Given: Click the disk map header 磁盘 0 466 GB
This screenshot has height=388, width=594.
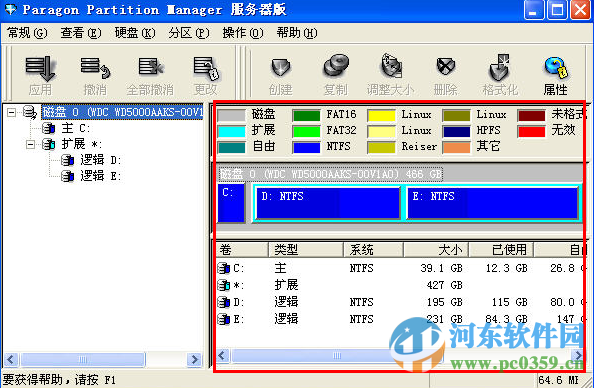Looking at the screenshot, I should click(x=331, y=174).
